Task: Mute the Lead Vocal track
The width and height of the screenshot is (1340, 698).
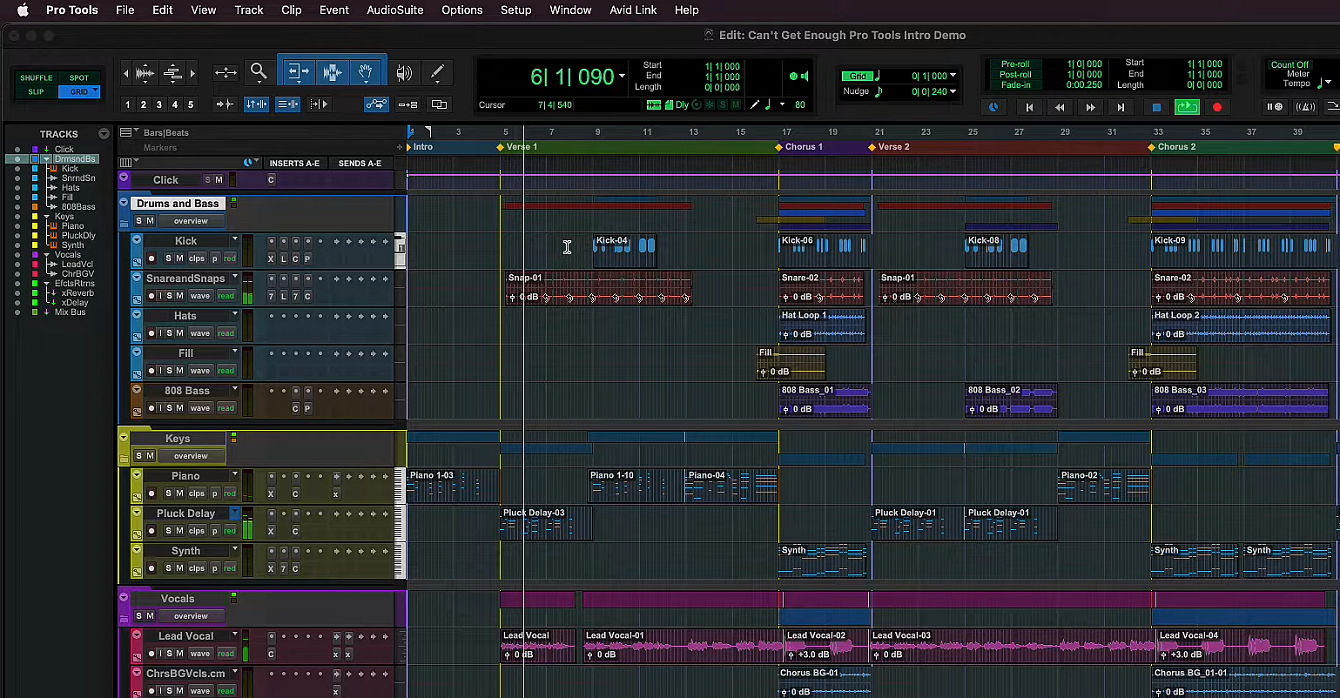Action: pyautogui.click(x=179, y=654)
